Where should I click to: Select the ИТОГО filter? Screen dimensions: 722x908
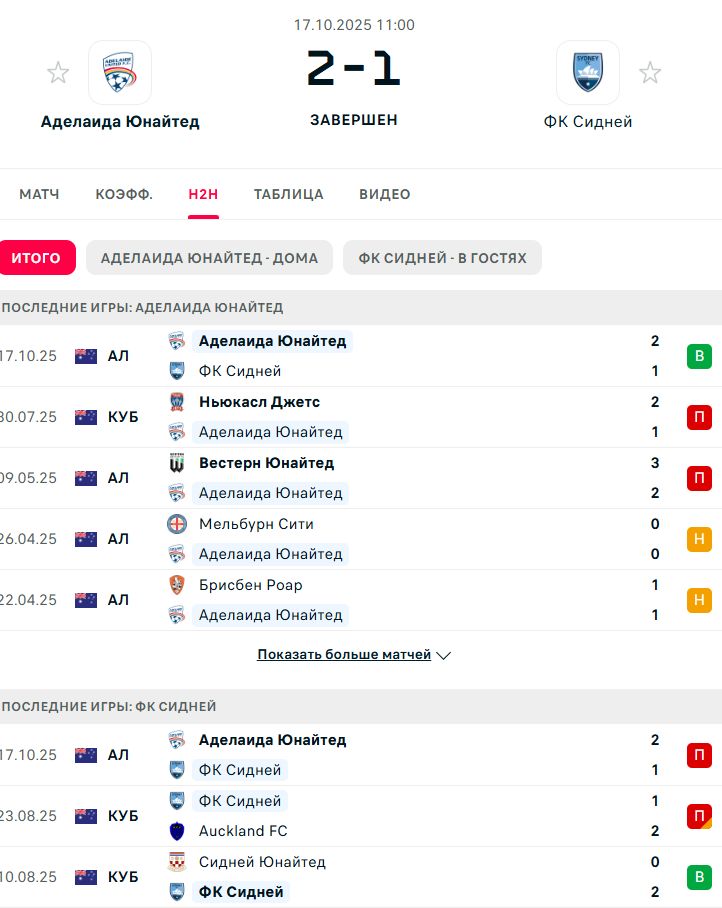[x=36, y=258]
